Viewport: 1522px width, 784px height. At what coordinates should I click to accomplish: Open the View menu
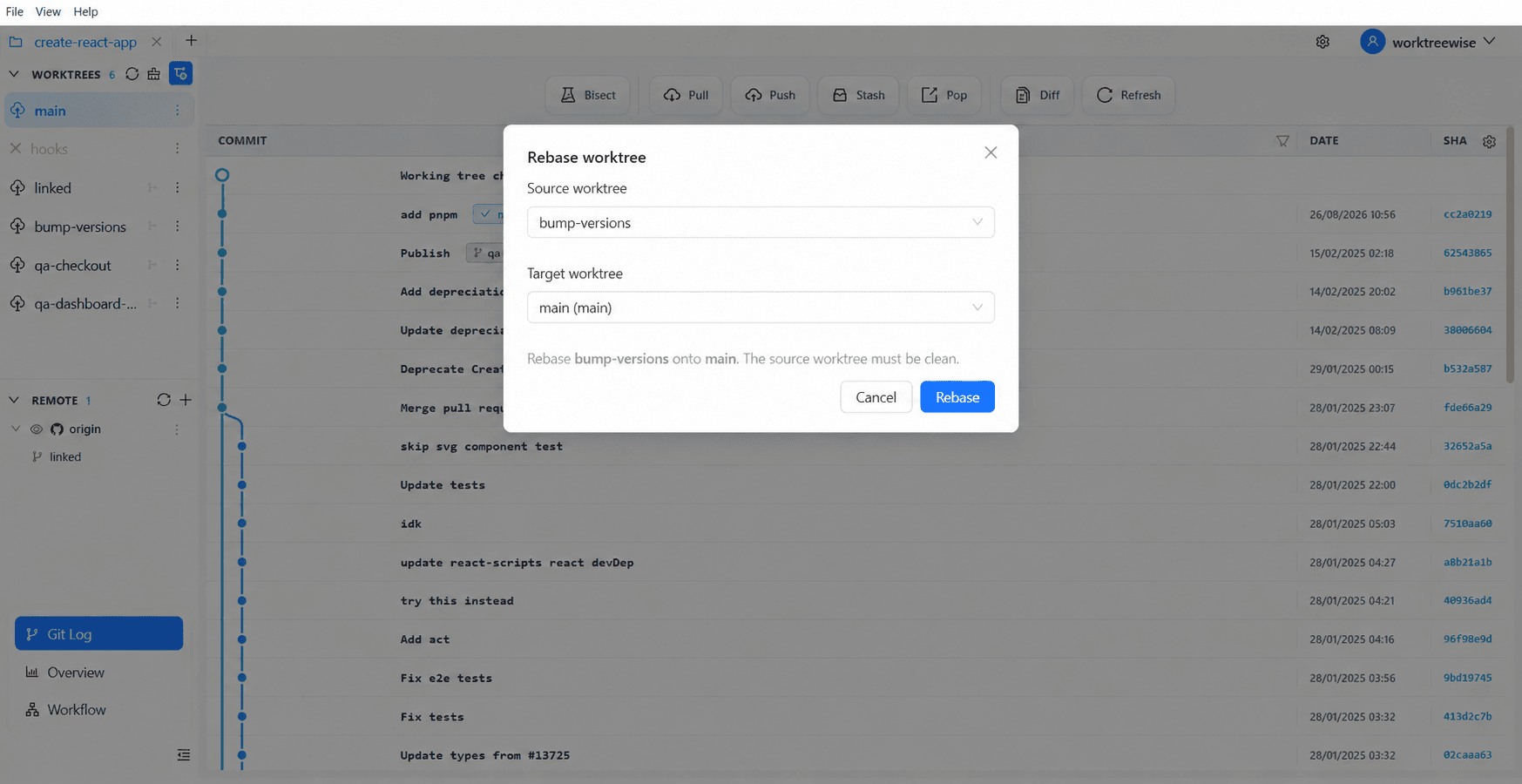click(48, 11)
